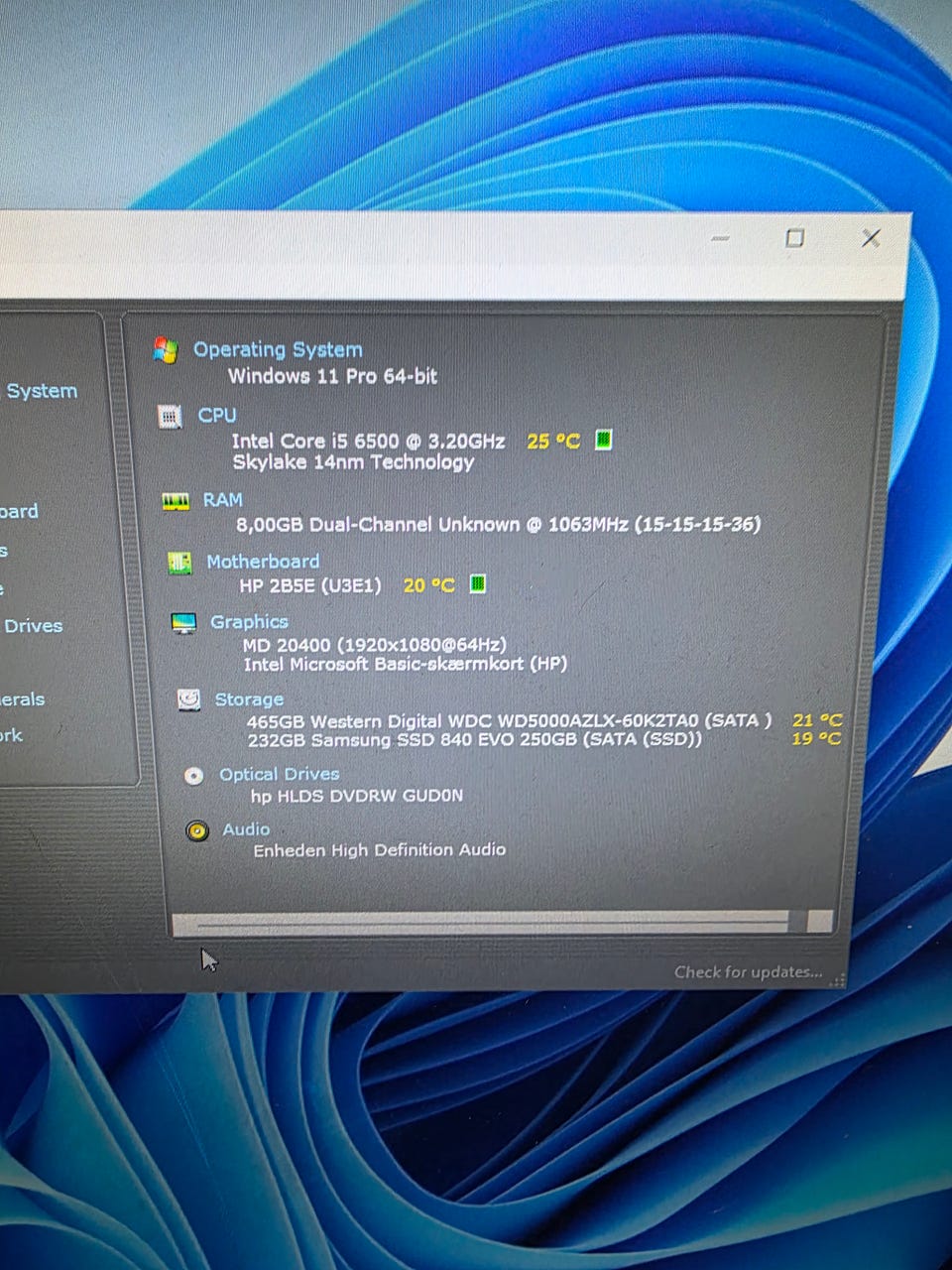Click the text Enheden High Definition Audio
This screenshot has width=952, height=1270.
pyautogui.click(x=380, y=850)
